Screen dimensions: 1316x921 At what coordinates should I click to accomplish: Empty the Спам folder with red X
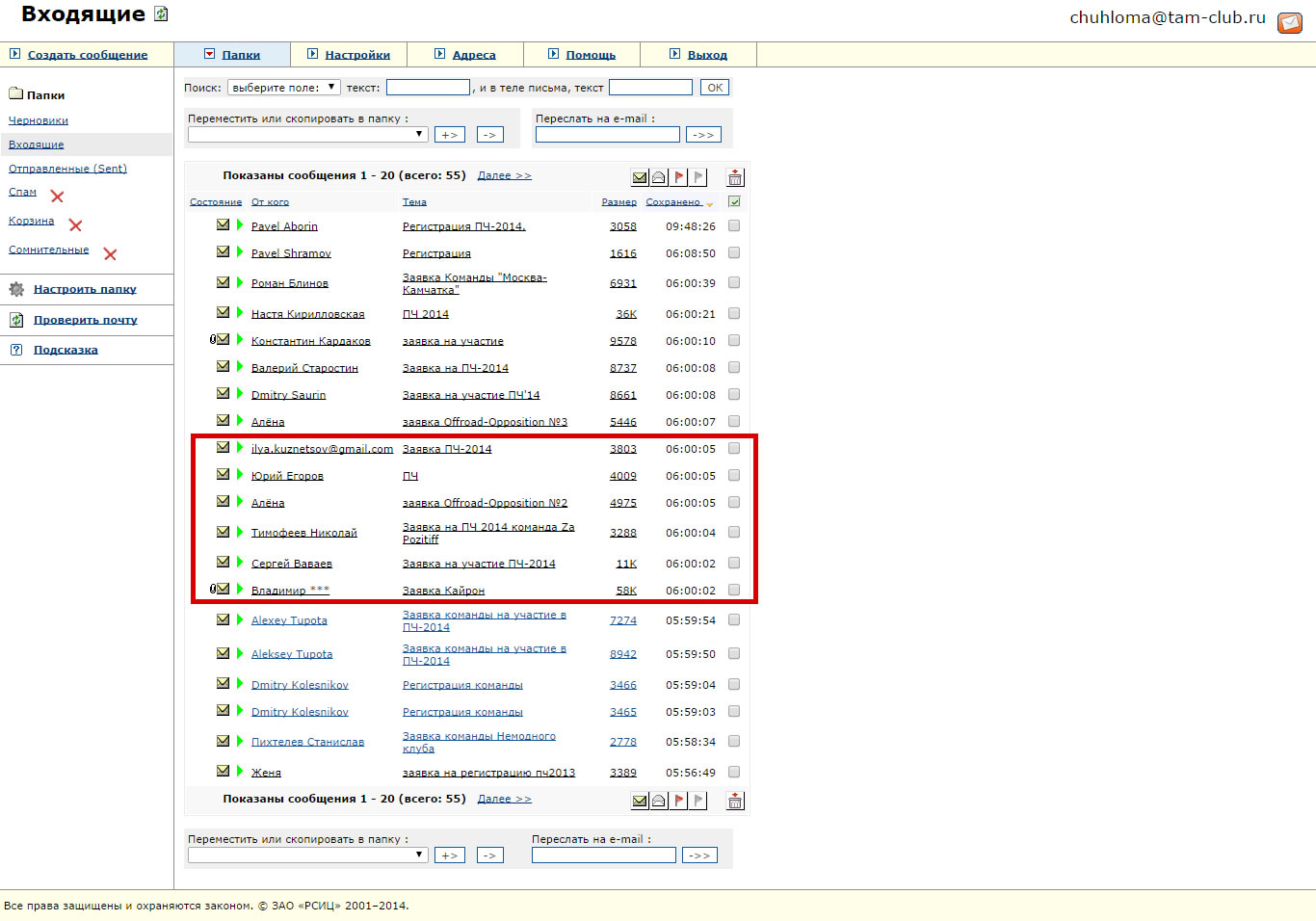57,197
